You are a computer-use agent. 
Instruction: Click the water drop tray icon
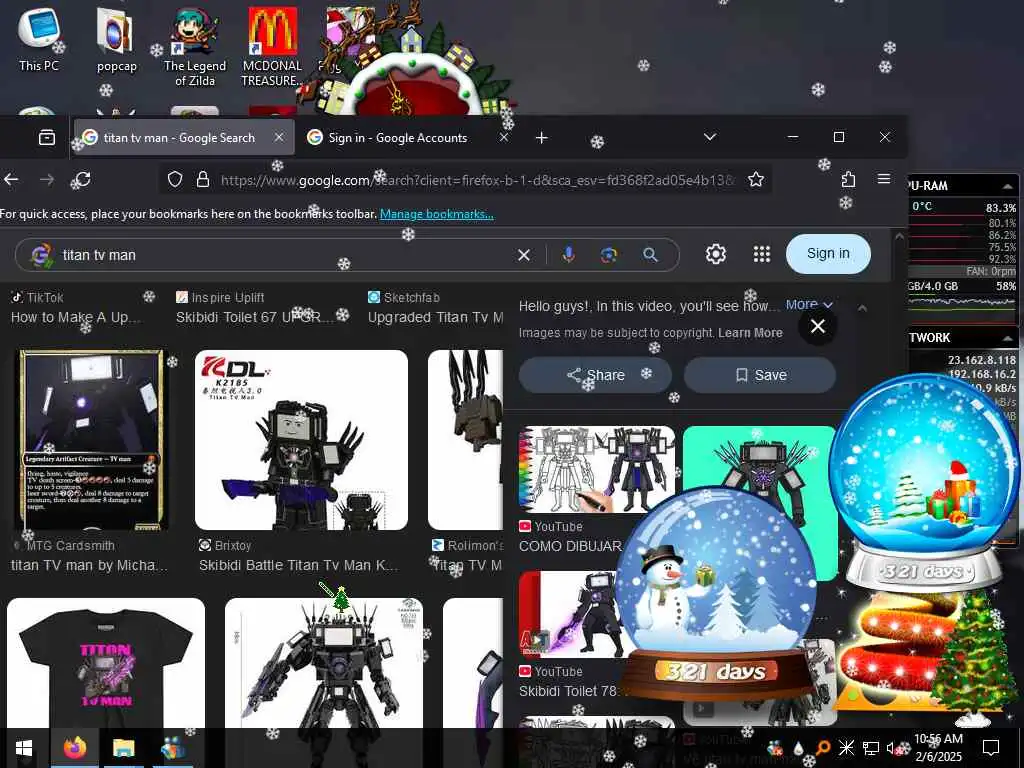coord(799,748)
